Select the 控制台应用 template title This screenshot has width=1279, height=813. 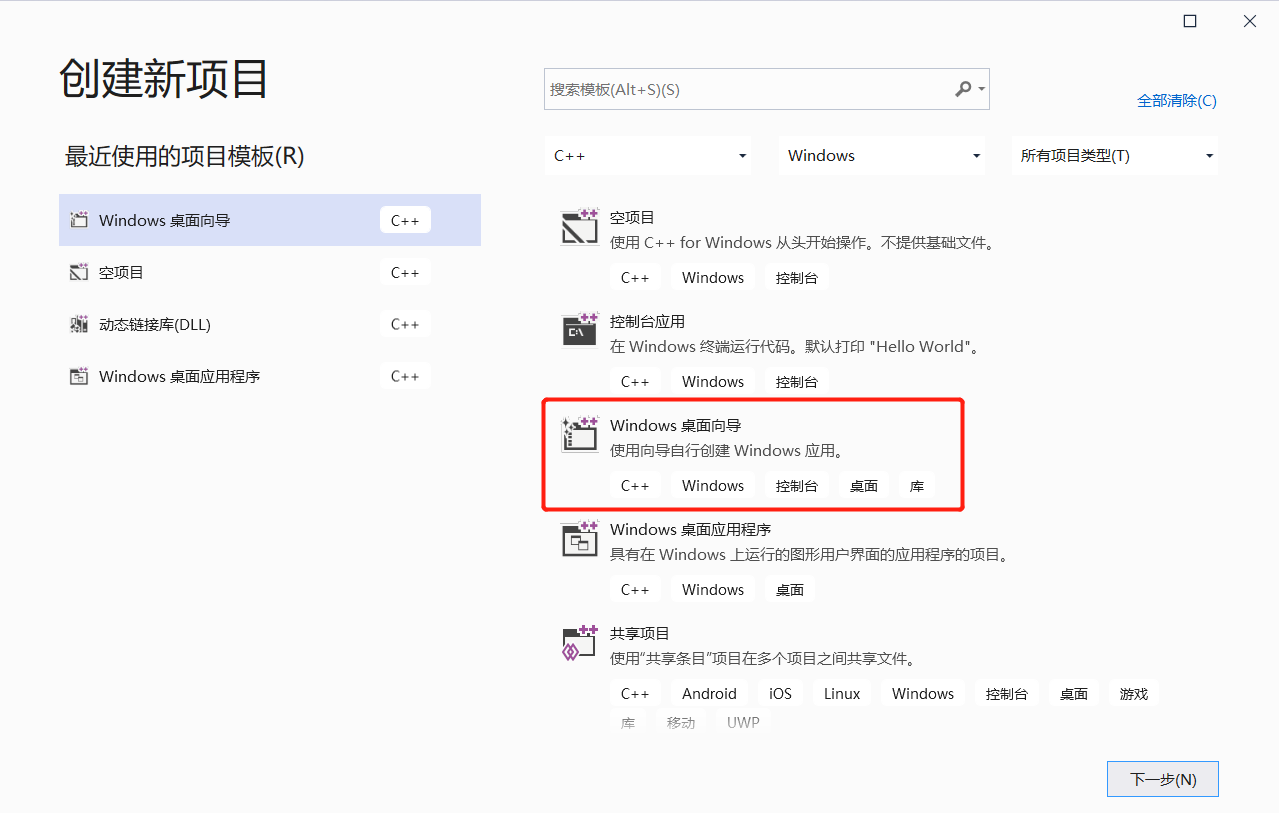[x=647, y=321]
